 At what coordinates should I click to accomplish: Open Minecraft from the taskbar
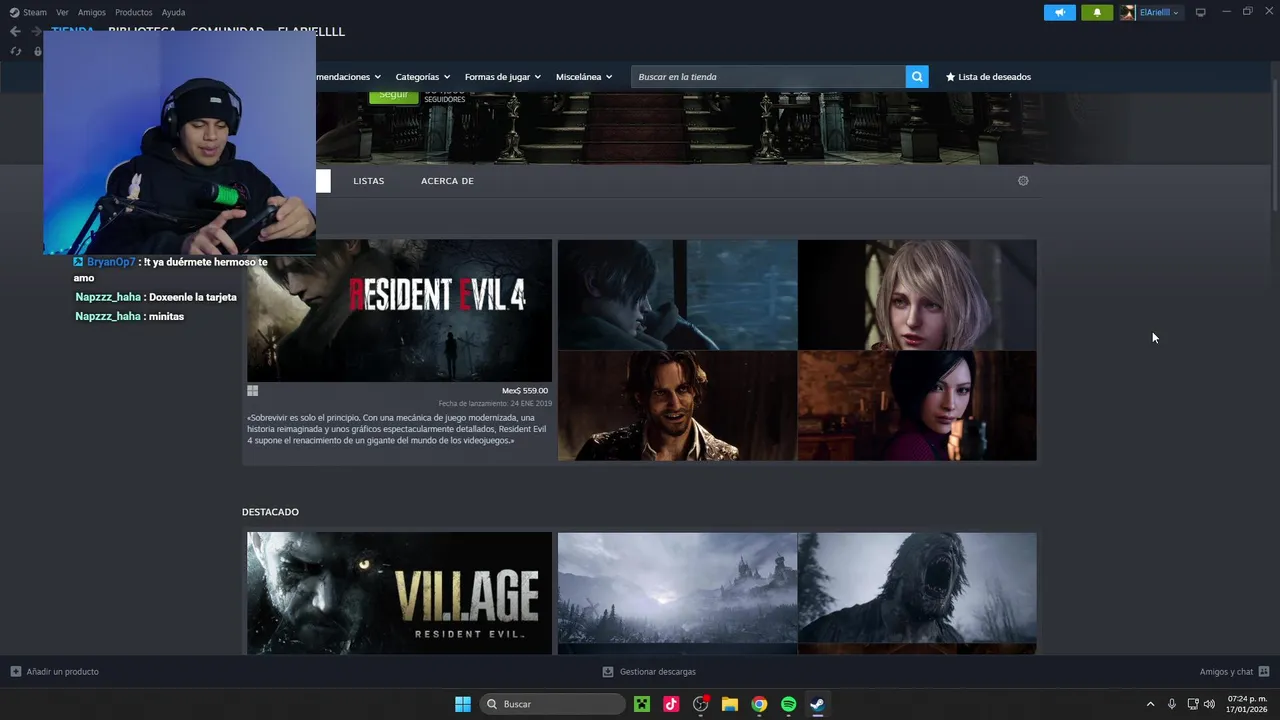(642, 704)
